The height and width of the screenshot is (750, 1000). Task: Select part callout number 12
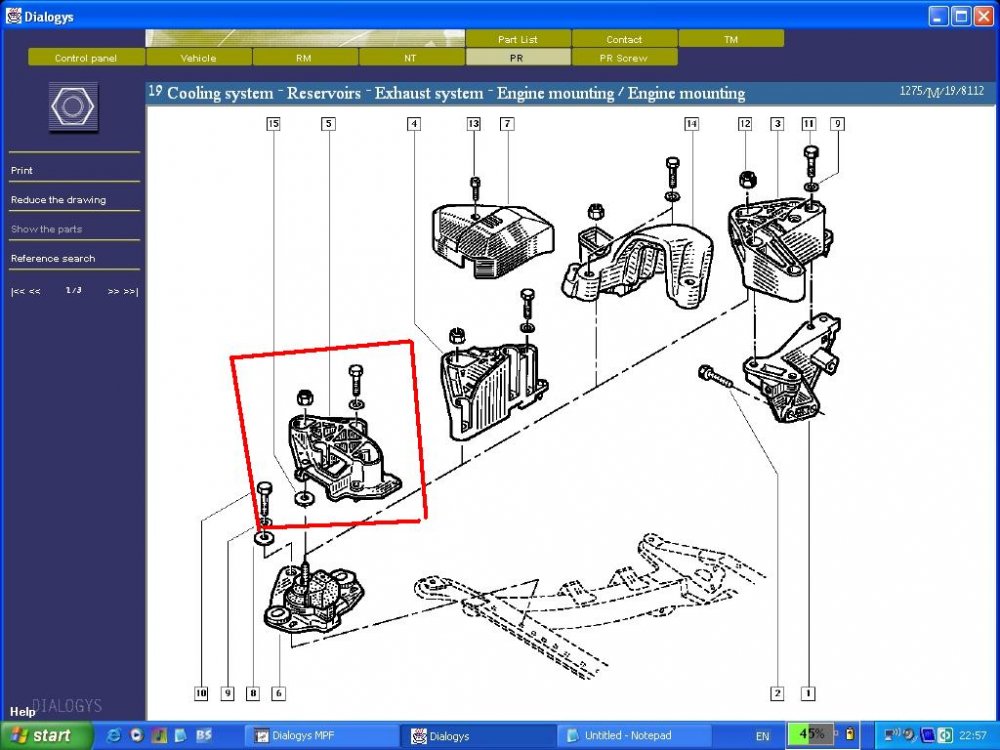click(745, 123)
